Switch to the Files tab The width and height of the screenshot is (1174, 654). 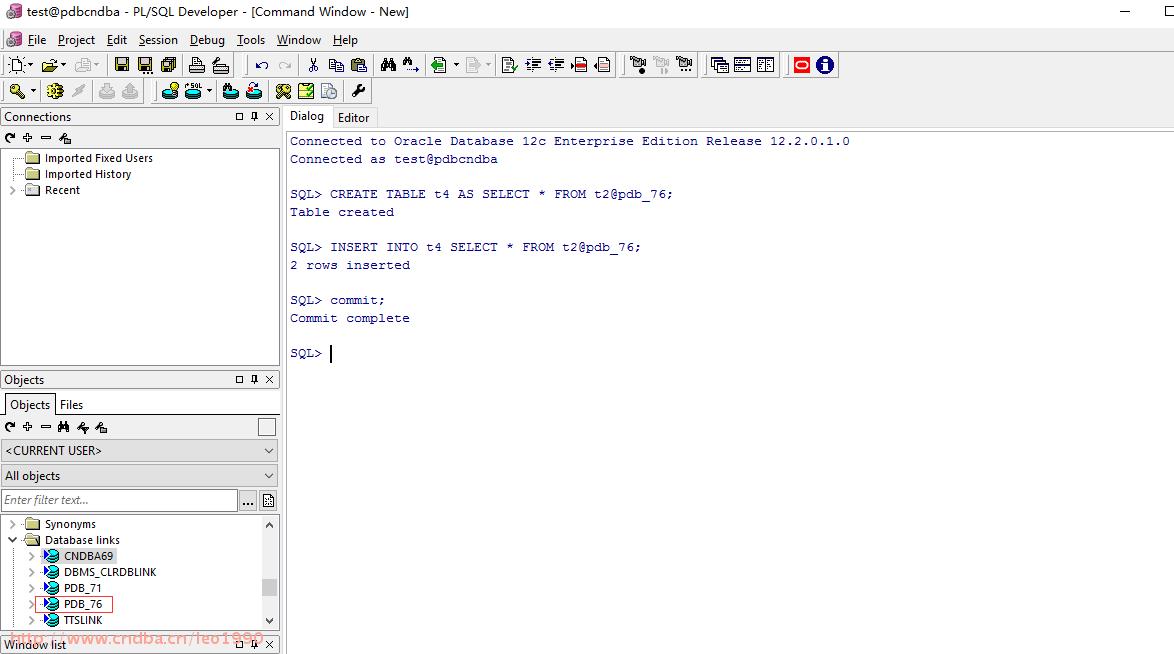tap(71, 405)
